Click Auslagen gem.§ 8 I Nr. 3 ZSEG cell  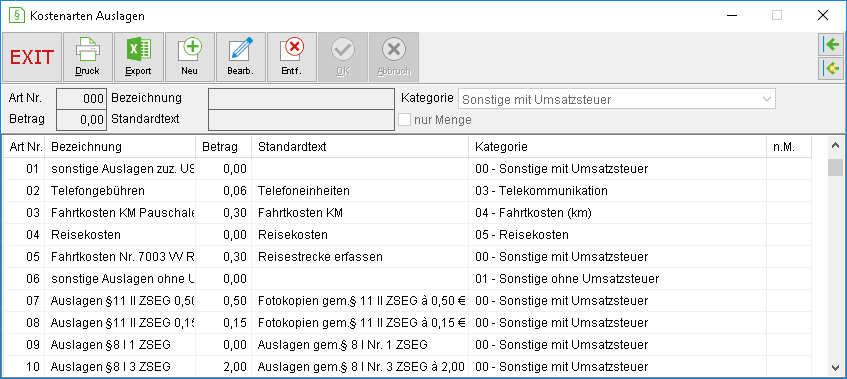(360, 367)
